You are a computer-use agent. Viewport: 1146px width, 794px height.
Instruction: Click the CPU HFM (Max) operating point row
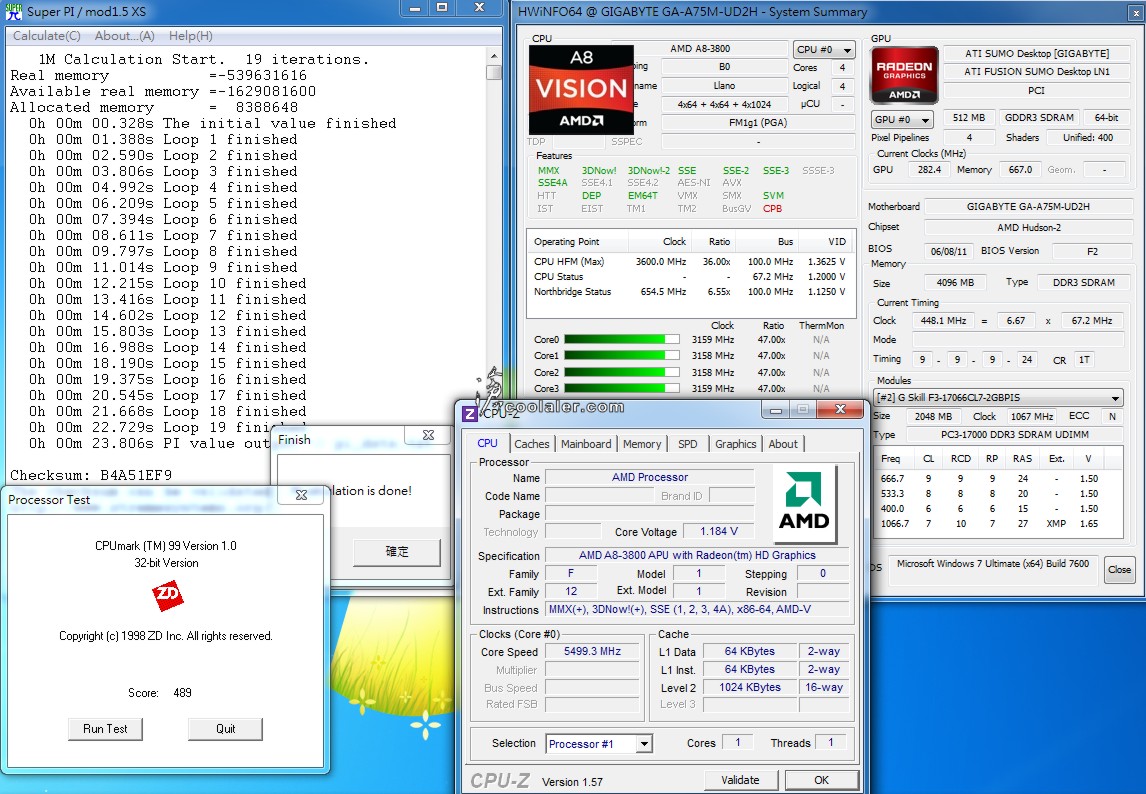pos(689,262)
